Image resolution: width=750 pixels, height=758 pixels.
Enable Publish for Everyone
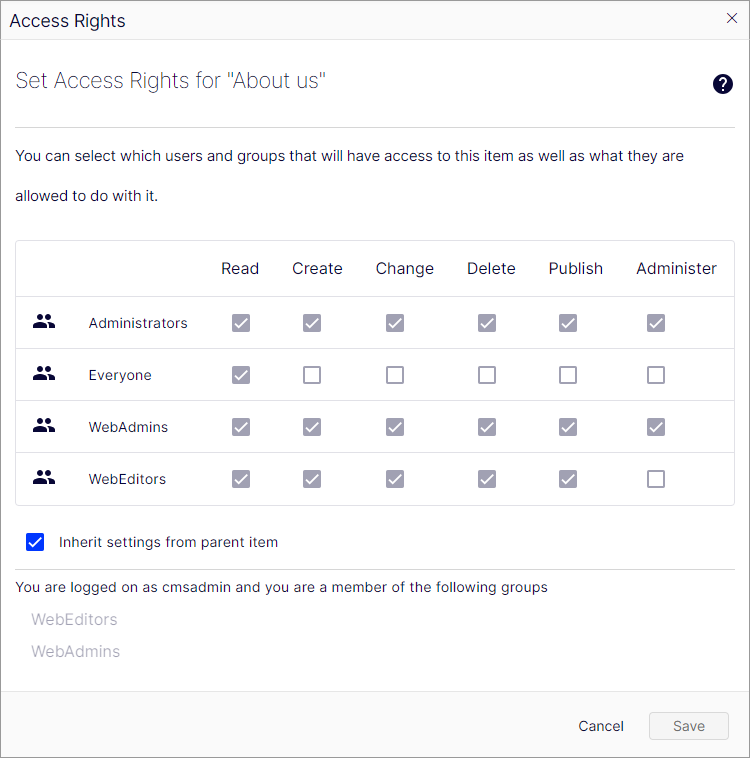[x=568, y=375]
